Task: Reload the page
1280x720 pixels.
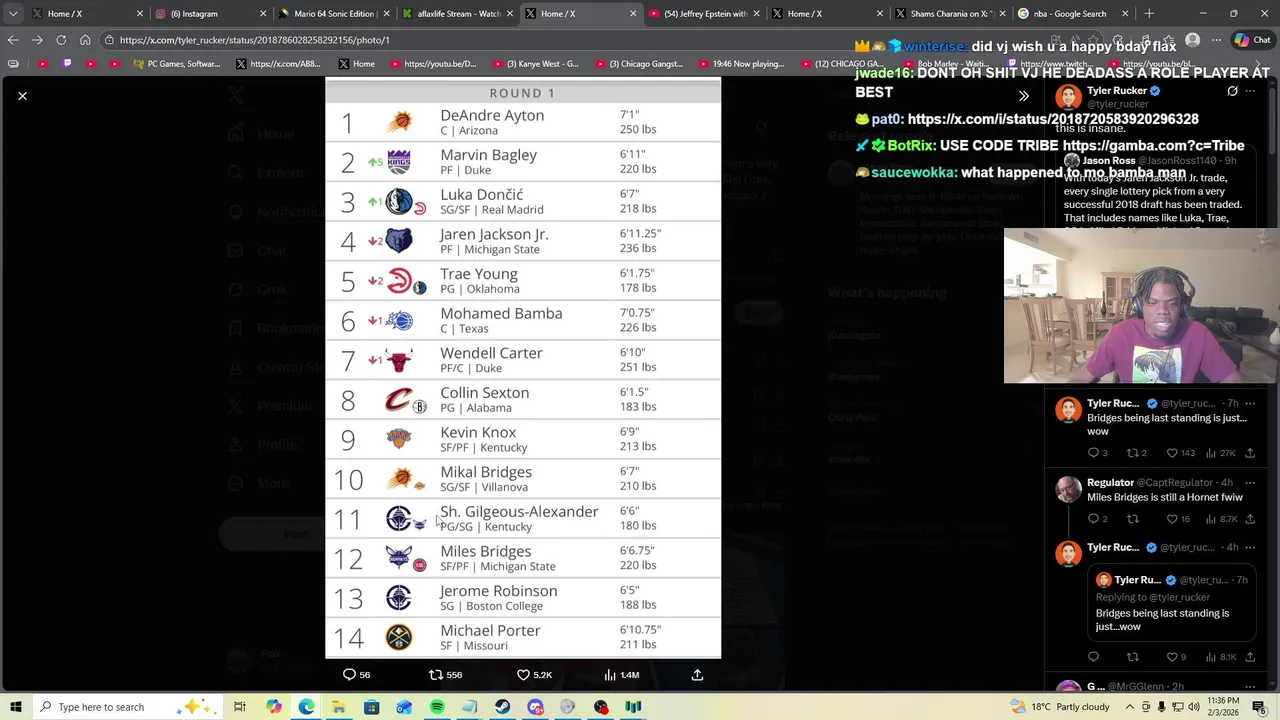Action: [x=61, y=40]
